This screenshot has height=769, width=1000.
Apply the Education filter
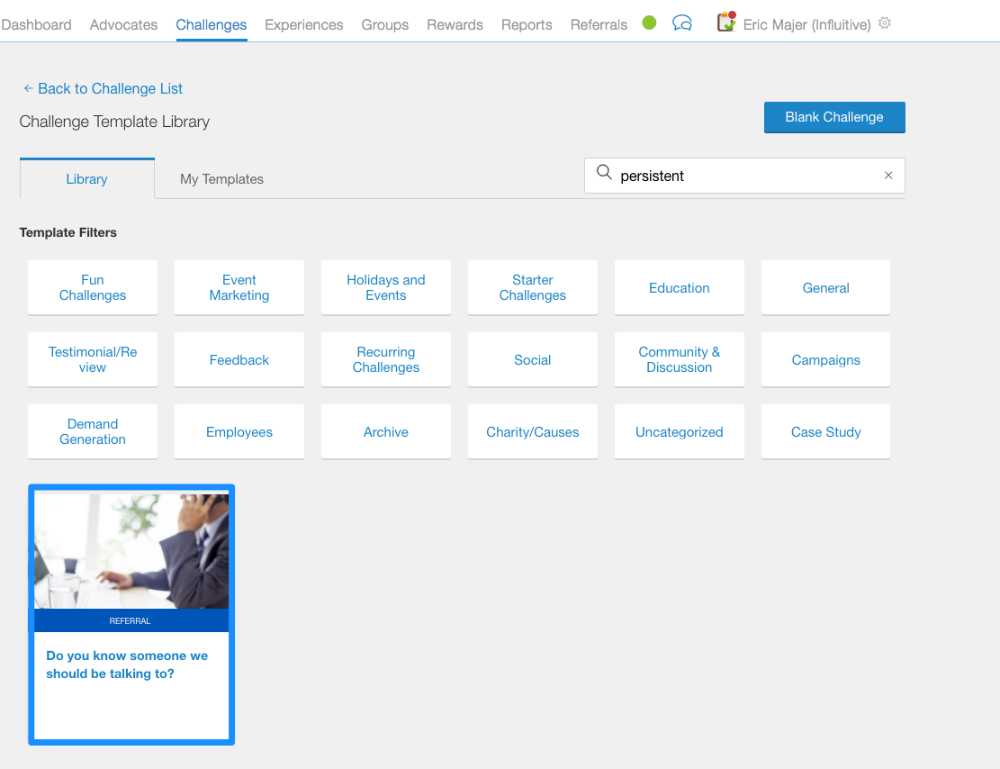[679, 288]
